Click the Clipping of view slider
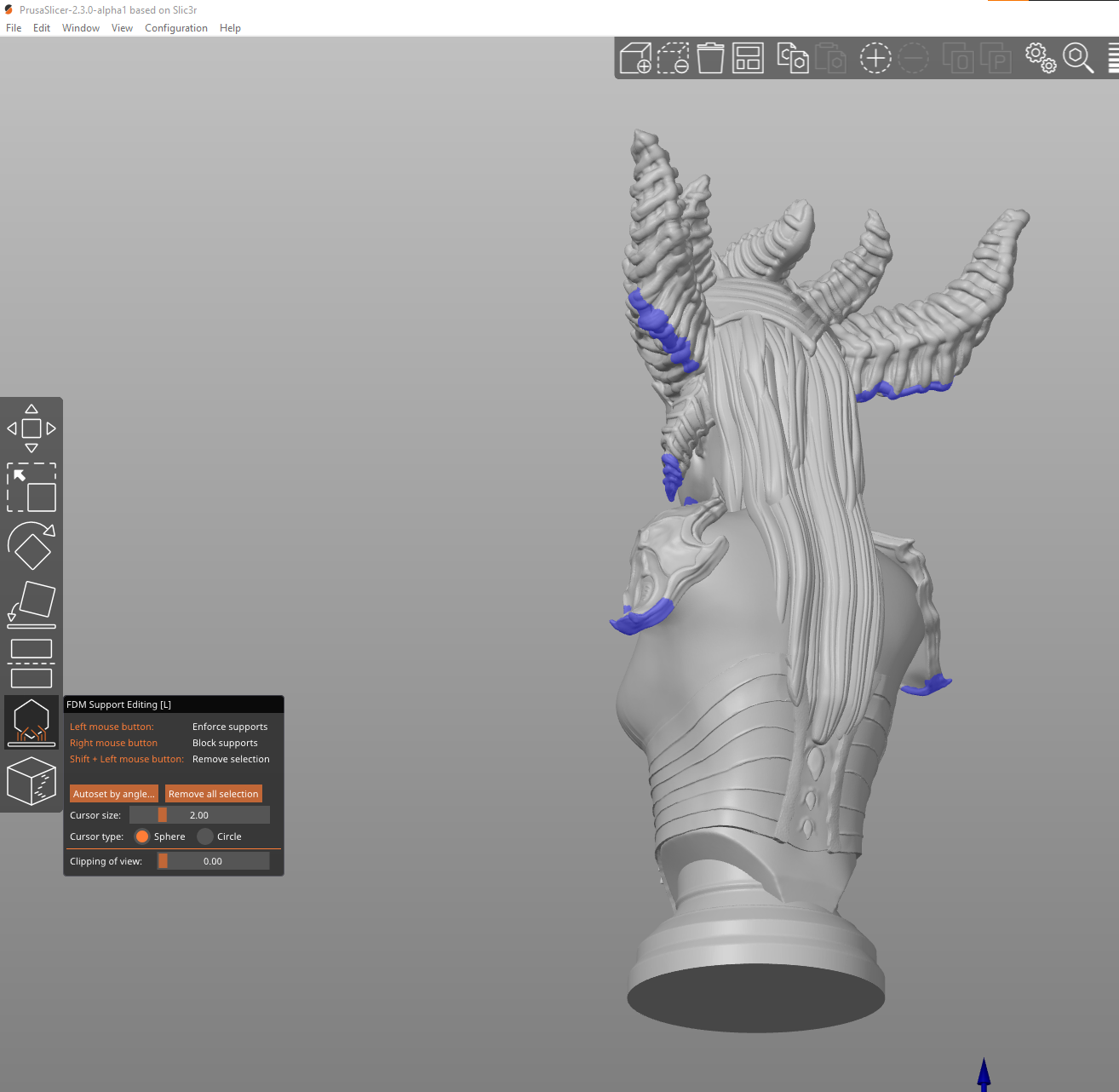The height and width of the screenshot is (1092, 1119). pyautogui.click(x=213, y=861)
